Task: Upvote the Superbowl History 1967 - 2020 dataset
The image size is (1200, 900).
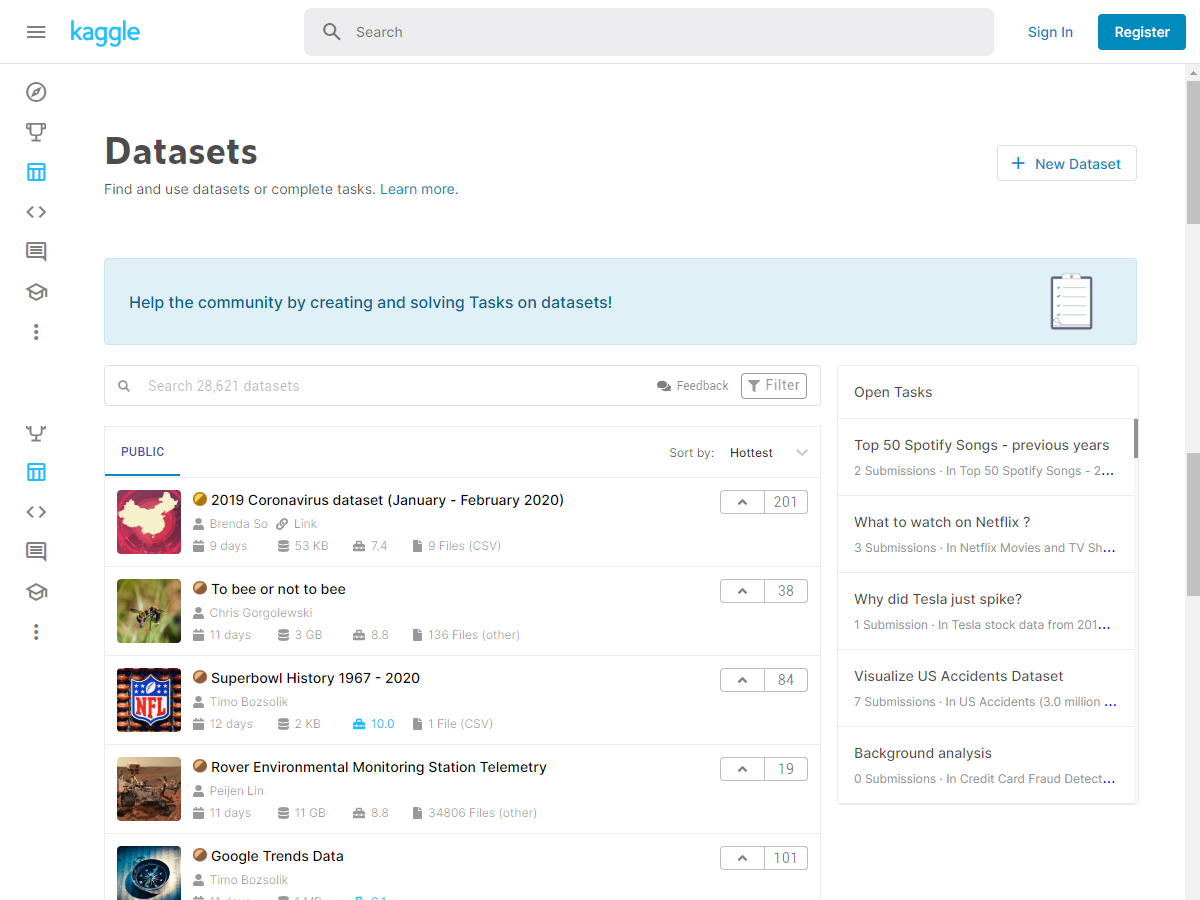Action: click(x=742, y=680)
